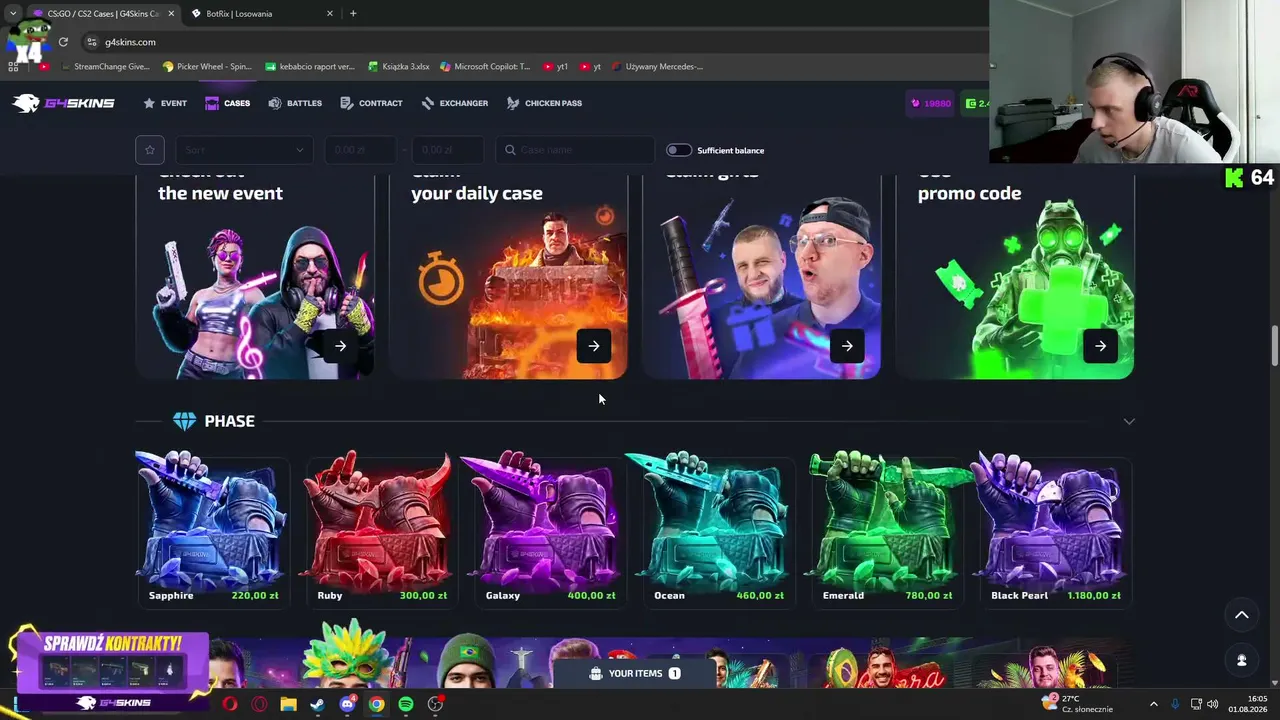The width and height of the screenshot is (1280, 720).
Task: Open the Książka 3.xlsx bookmark
Action: click(399, 67)
